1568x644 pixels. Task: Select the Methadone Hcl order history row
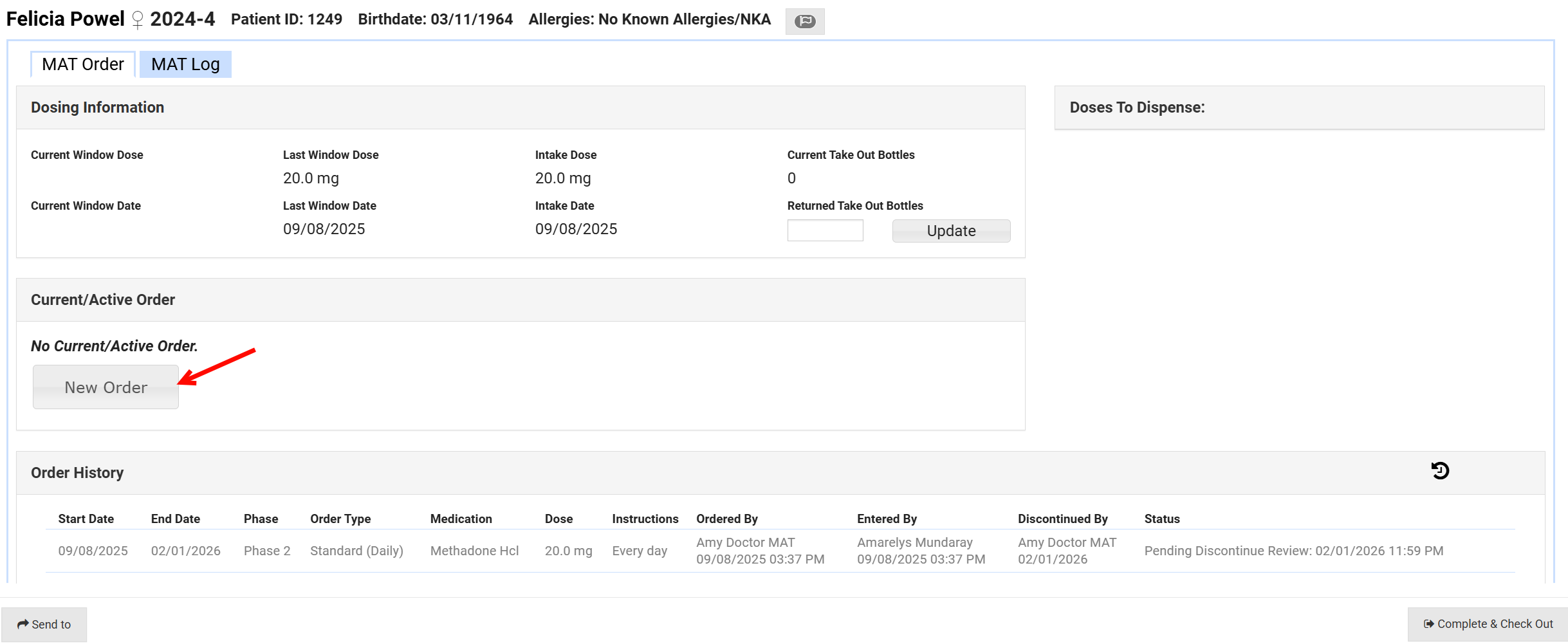[x=474, y=551]
